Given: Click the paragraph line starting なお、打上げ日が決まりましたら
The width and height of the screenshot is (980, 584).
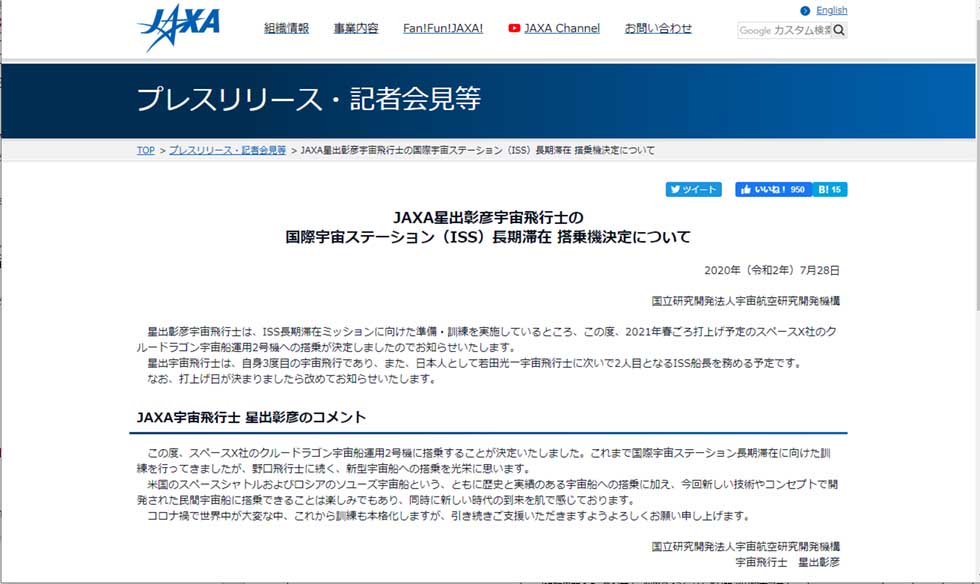Looking at the screenshot, I should pos(291,378).
